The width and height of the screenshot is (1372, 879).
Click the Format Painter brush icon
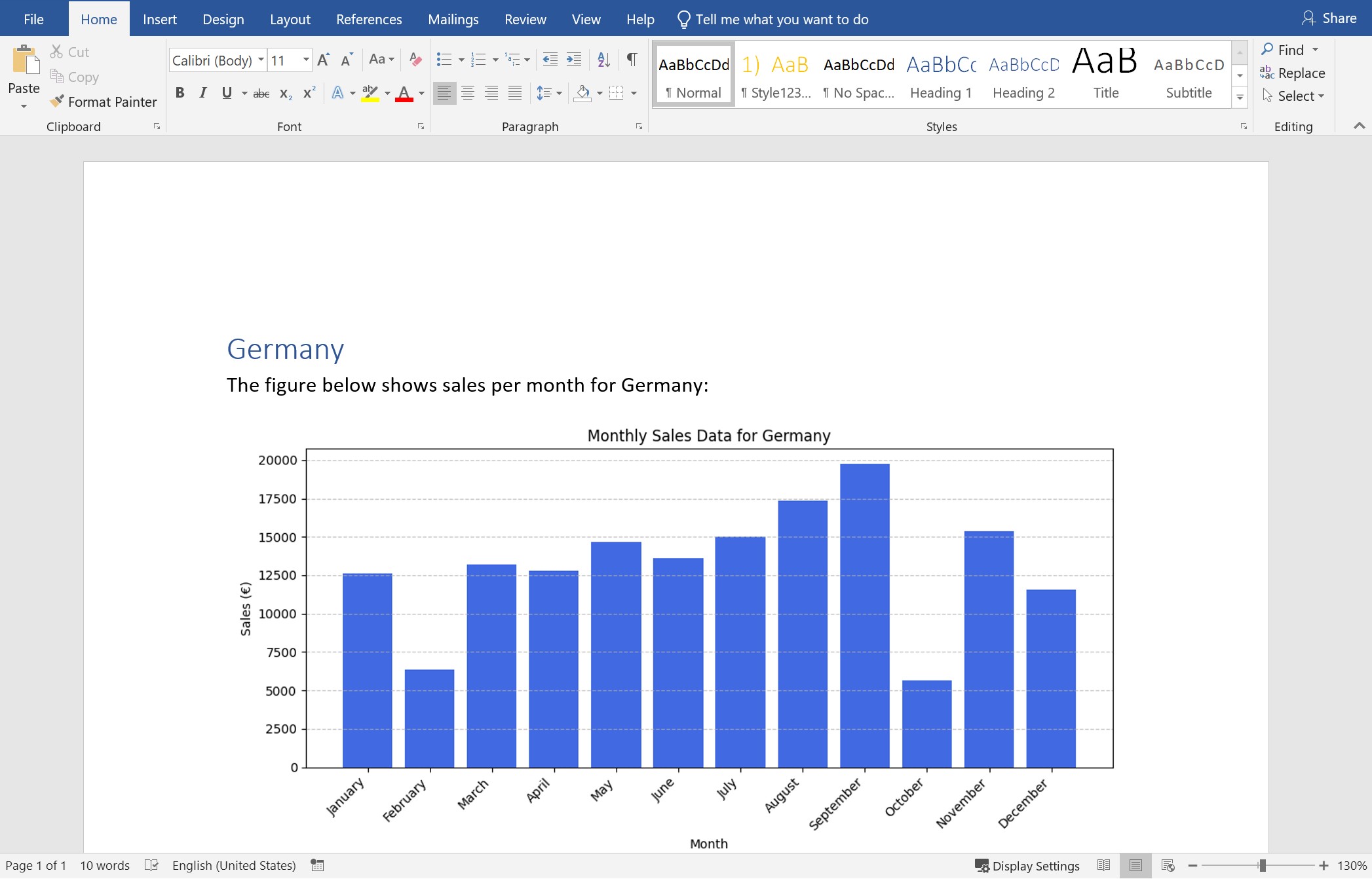click(58, 101)
